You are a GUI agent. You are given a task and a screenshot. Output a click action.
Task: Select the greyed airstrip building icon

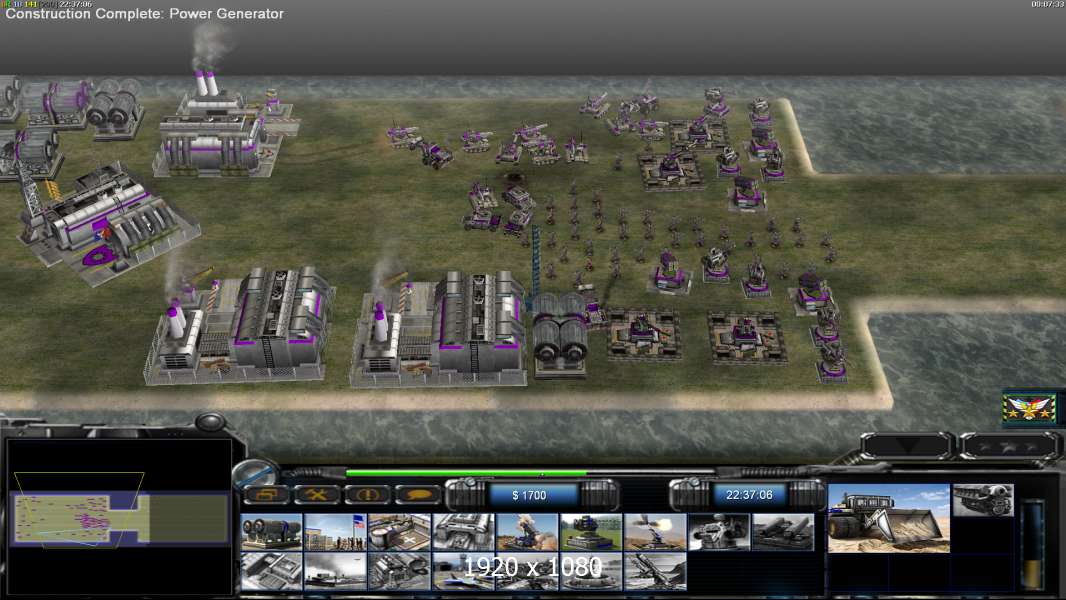334,571
